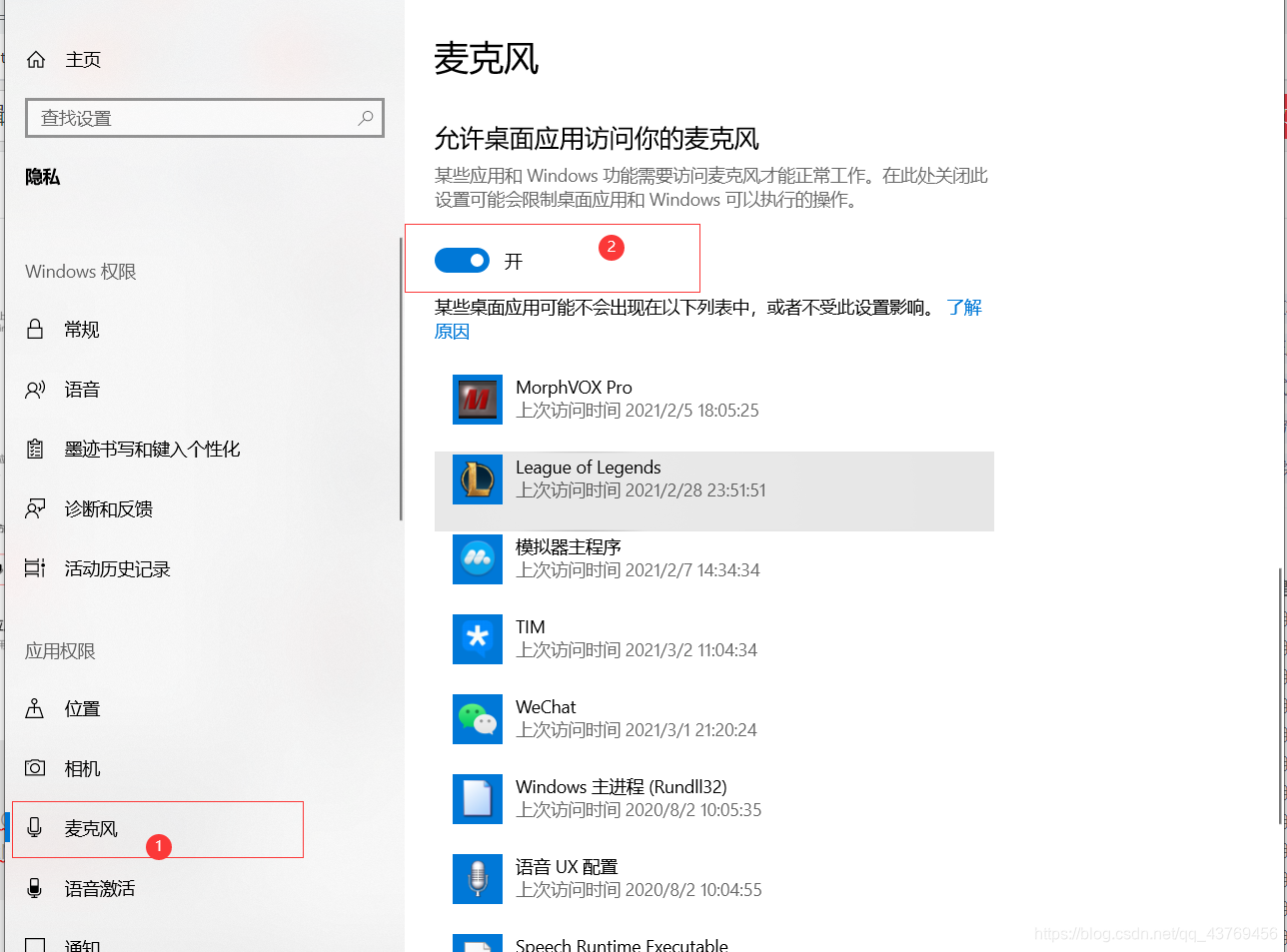
Task: Click the sidebar vertical scrollbar
Action: pos(401,380)
